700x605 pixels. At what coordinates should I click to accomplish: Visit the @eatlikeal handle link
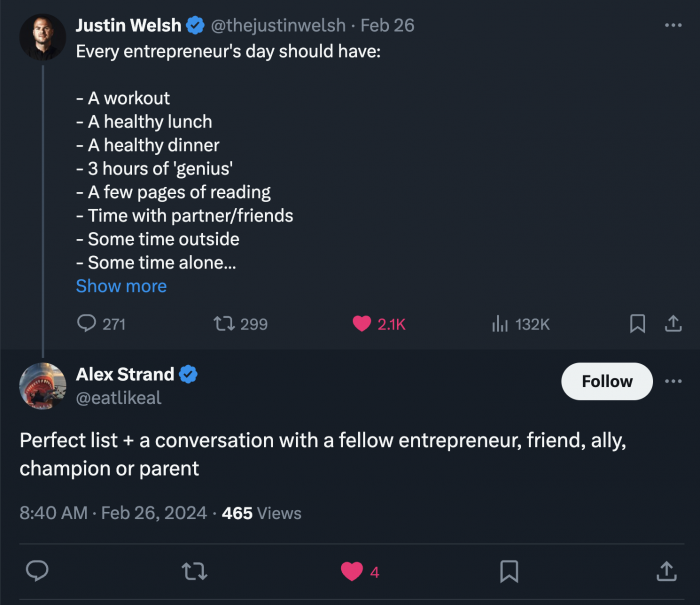point(118,398)
